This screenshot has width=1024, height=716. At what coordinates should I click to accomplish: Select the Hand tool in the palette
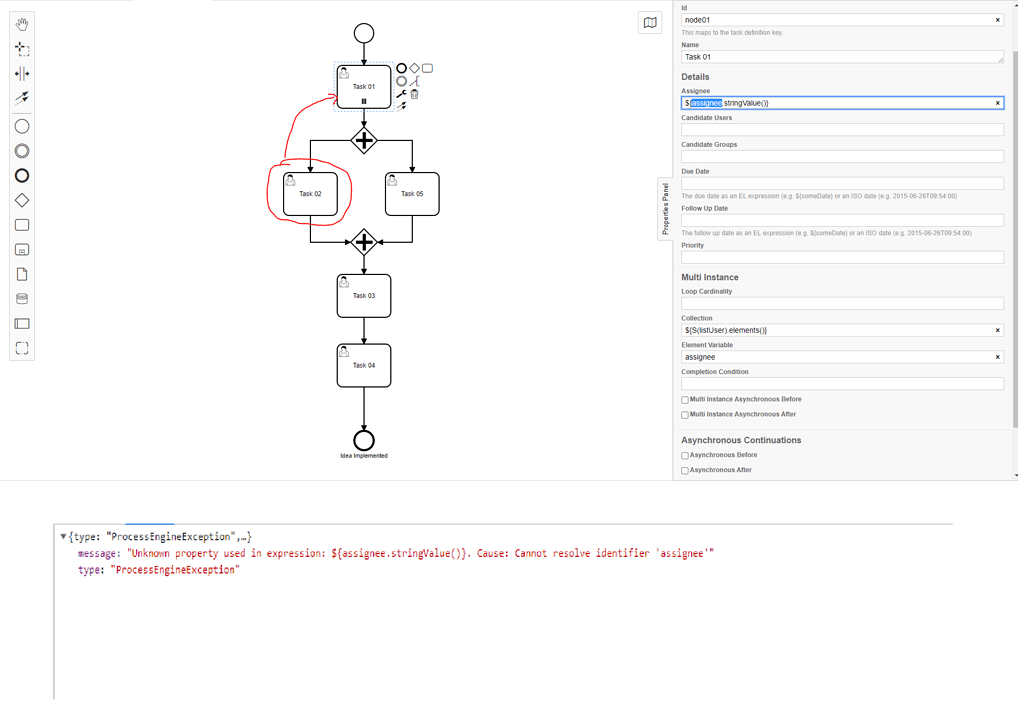tap(21, 24)
